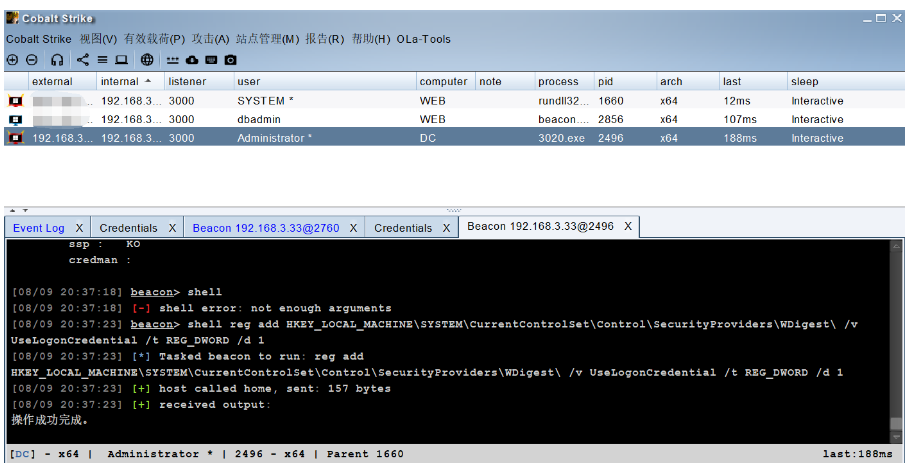Open screenshots camera icon
This screenshot has height=463, width=914.
point(231,59)
